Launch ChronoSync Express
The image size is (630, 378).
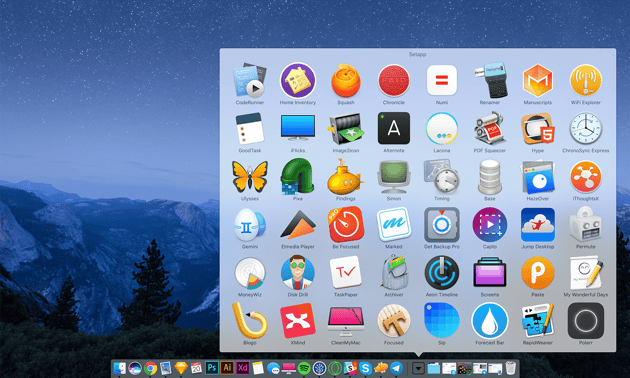(586, 128)
